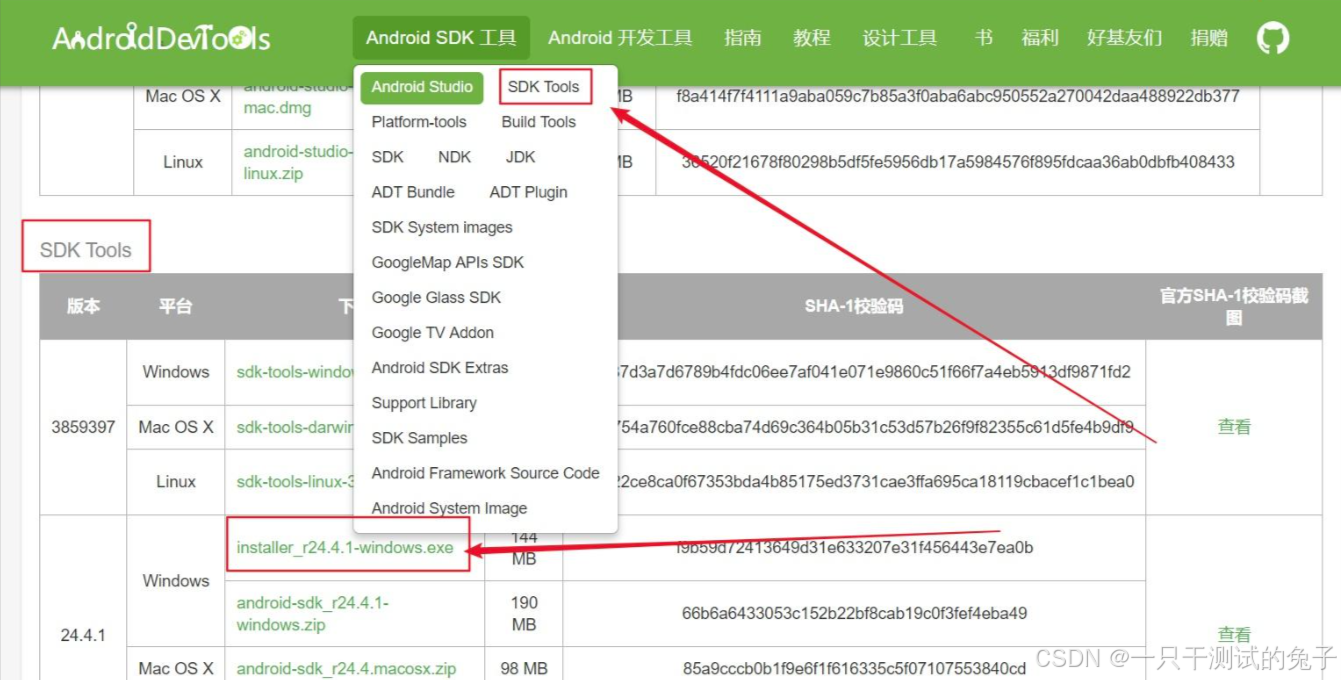Download sdk-tools-linux link for 3859397

pos(296,482)
